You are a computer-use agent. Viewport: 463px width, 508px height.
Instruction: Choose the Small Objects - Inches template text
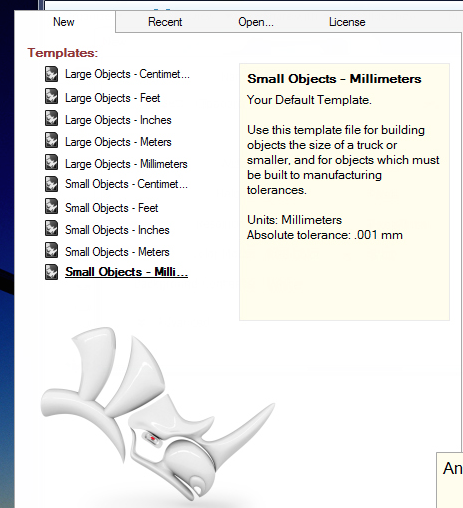117,230
